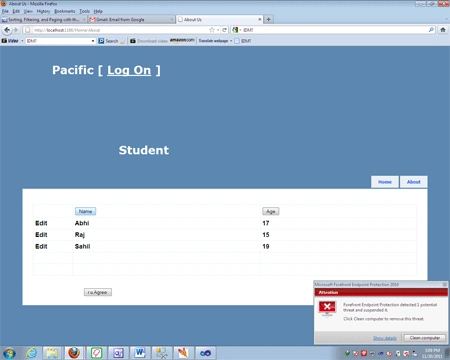Select the age value 19
Screen dimensions: 450x360
point(266,247)
